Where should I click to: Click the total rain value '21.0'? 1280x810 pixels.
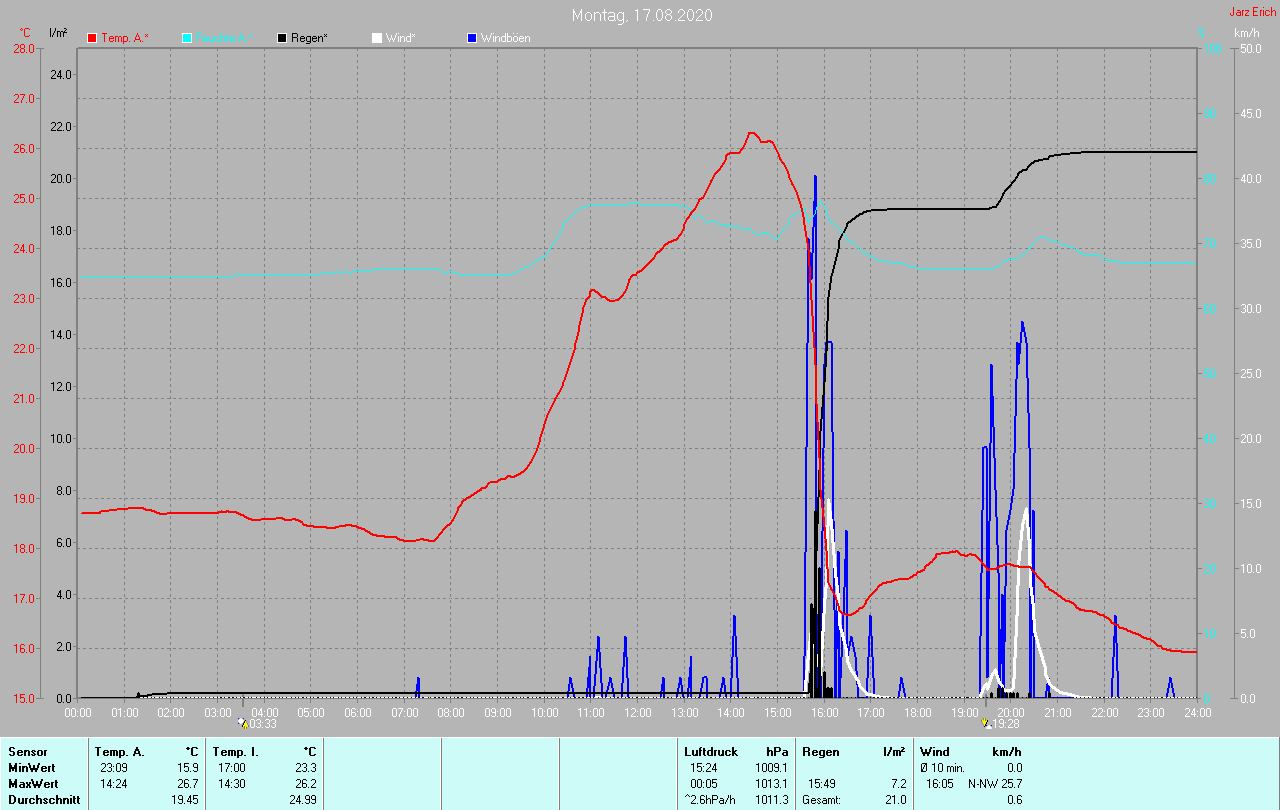(x=895, y=799)
